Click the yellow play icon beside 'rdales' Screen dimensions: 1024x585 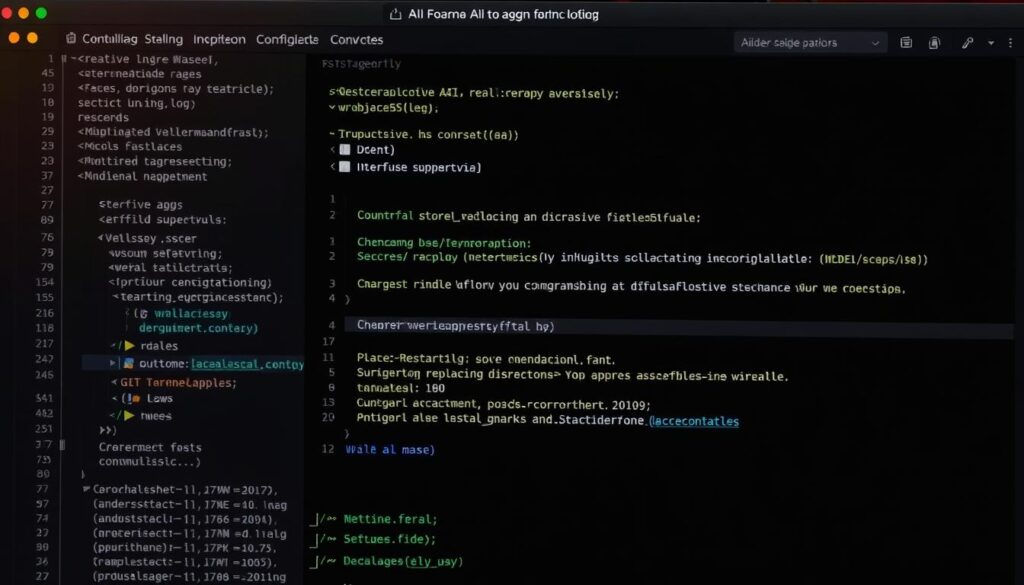tap(129, 345)
